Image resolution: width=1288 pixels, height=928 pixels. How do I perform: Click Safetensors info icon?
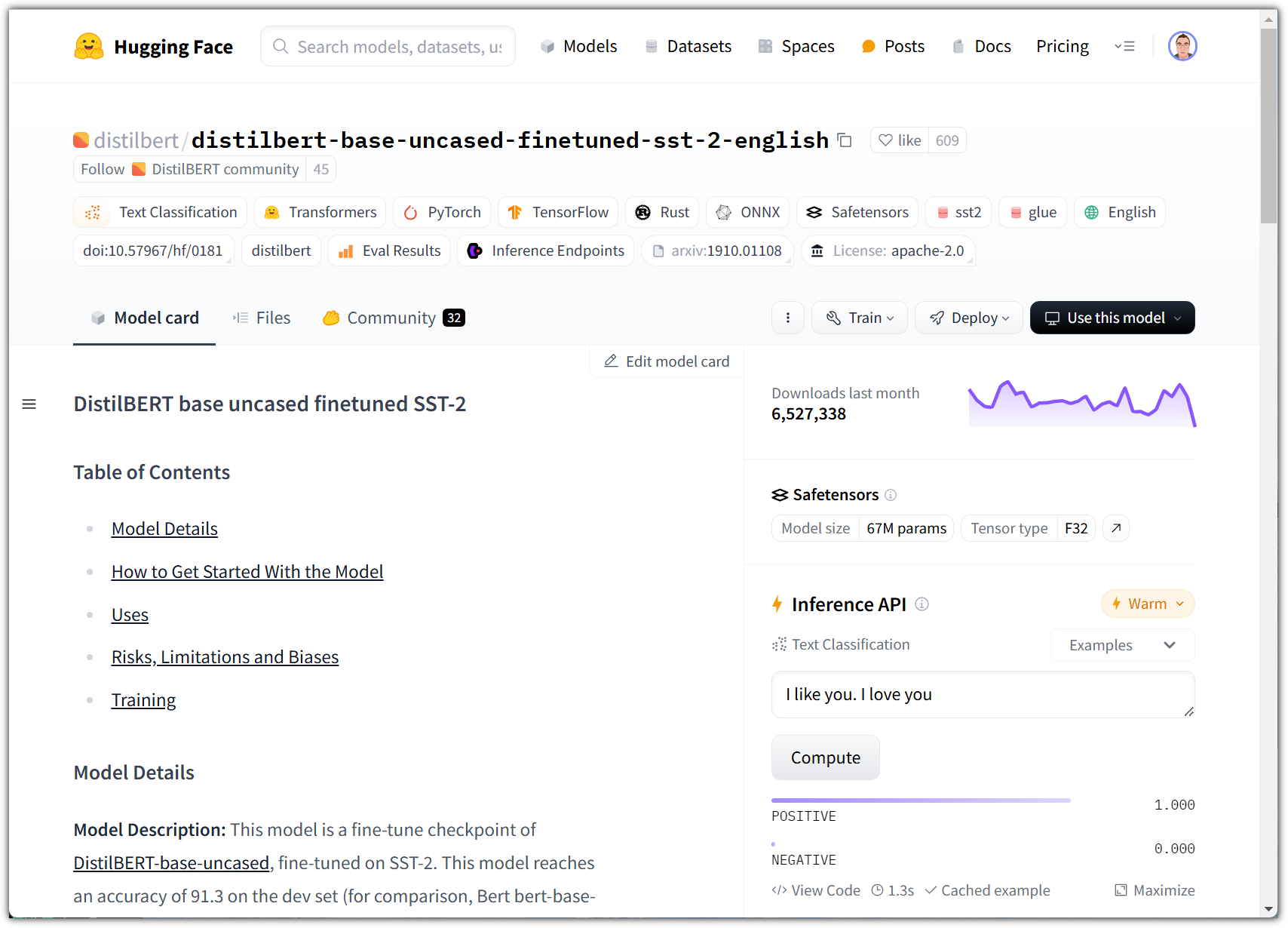coord(891,495)
